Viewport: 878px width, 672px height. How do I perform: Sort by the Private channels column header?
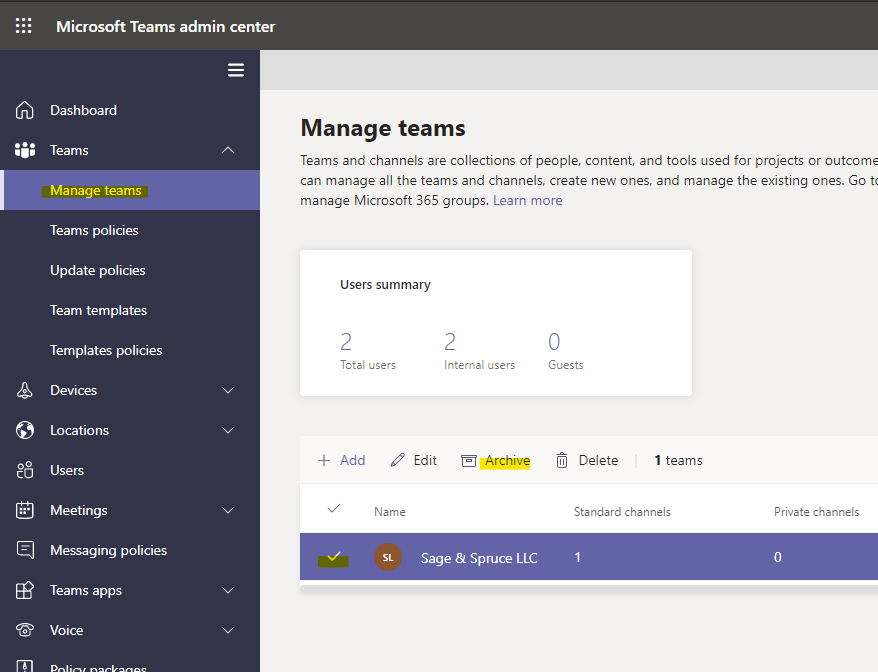tap(816, 512)
